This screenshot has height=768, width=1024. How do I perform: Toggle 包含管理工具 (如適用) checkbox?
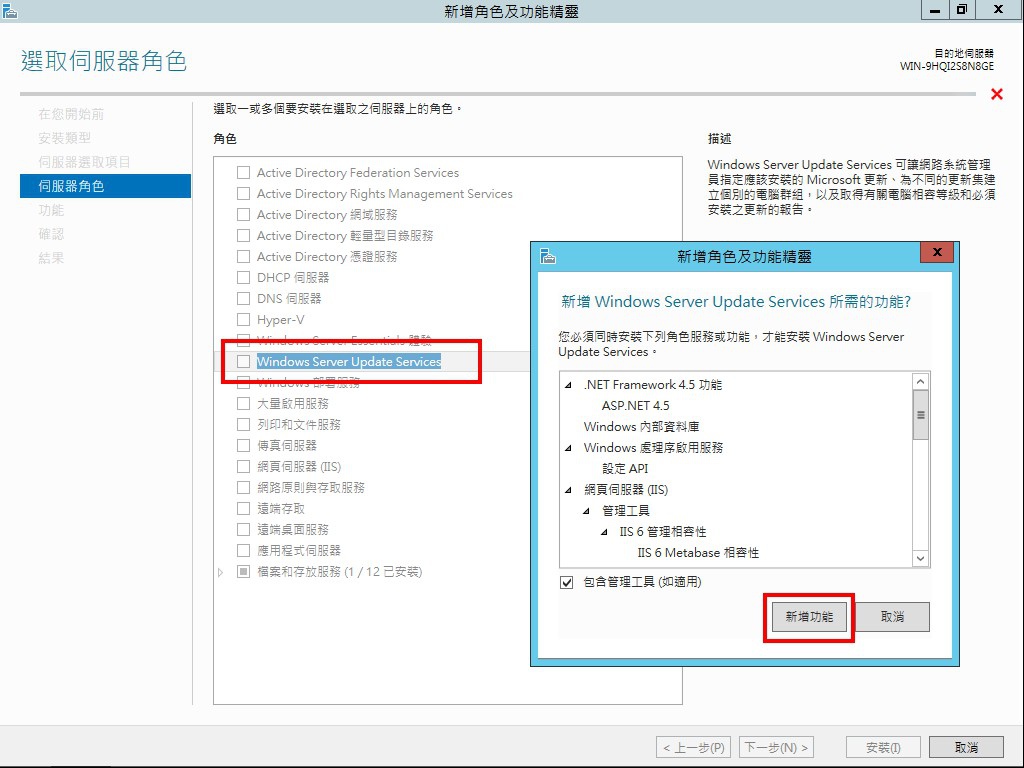pyautogui.click(x=567, y=582)
